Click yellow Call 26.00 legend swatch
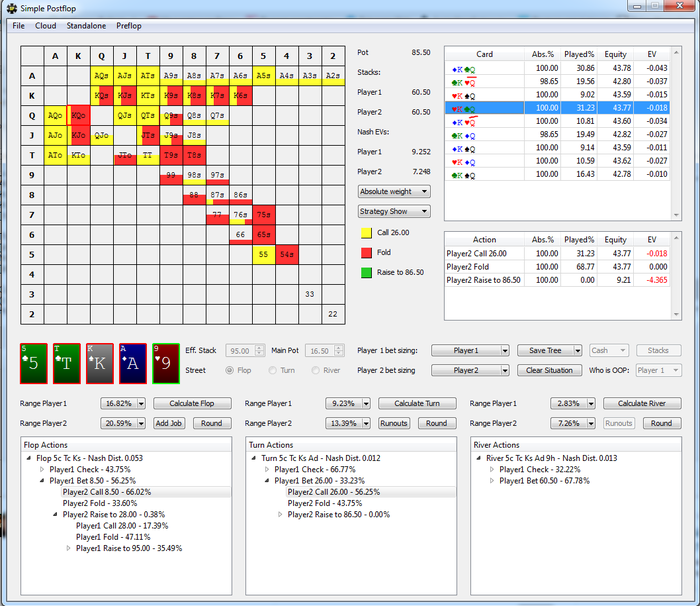 click(366, 233)
